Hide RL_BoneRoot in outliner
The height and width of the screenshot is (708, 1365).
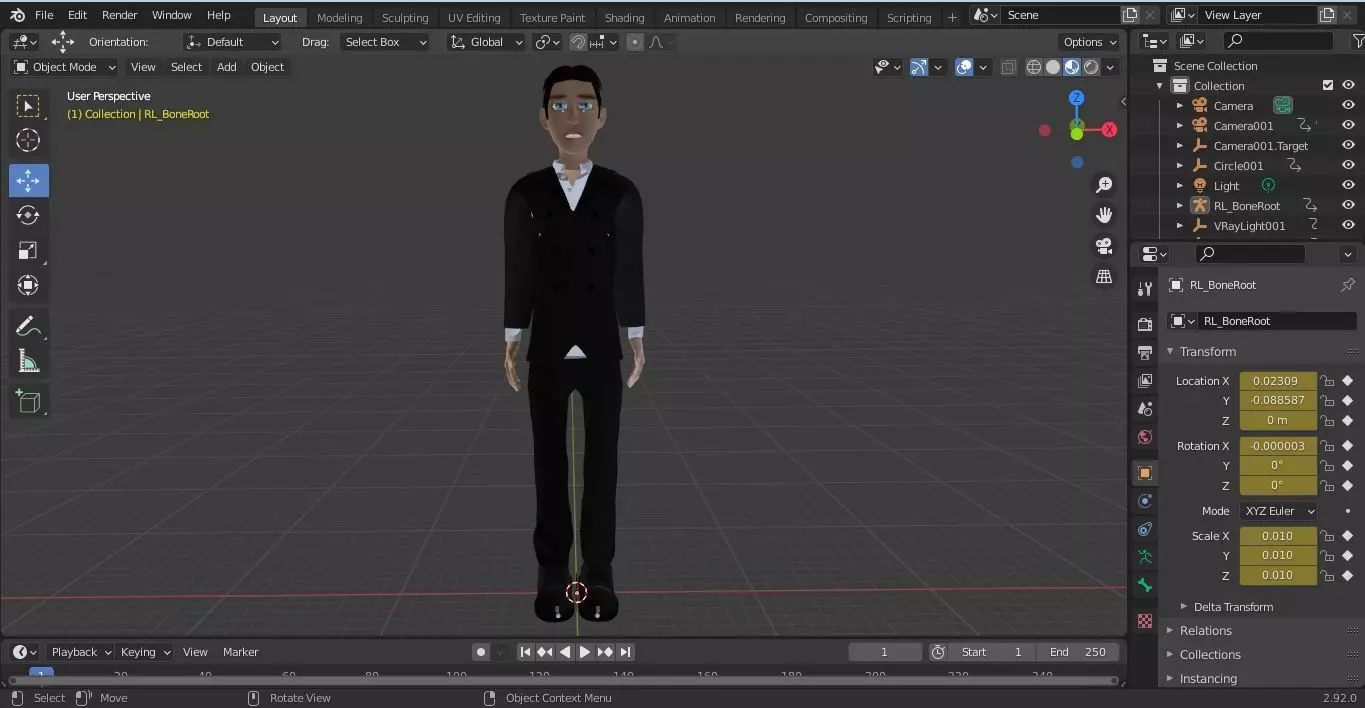point(1348,205)
